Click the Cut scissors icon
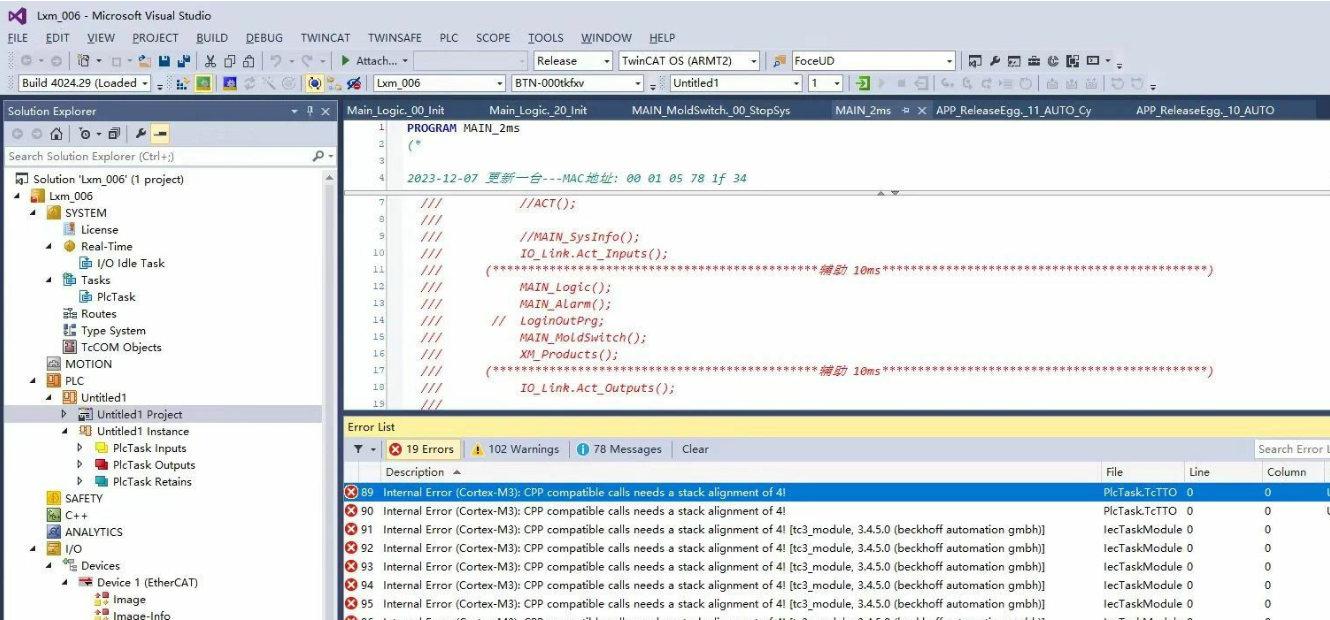The width and height of the screenshot is (1330, 620). [x=210, y=60]
